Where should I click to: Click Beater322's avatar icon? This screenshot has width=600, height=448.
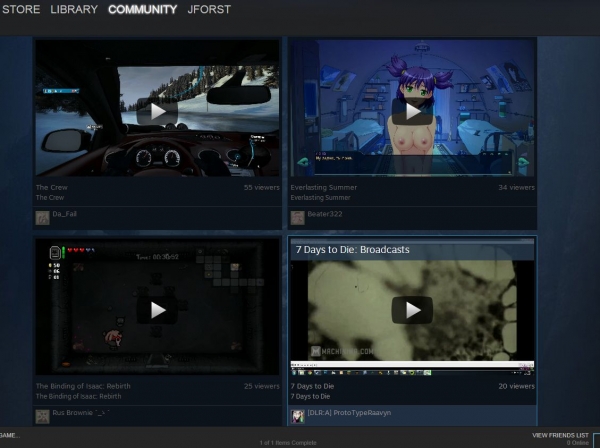[297, 217]
